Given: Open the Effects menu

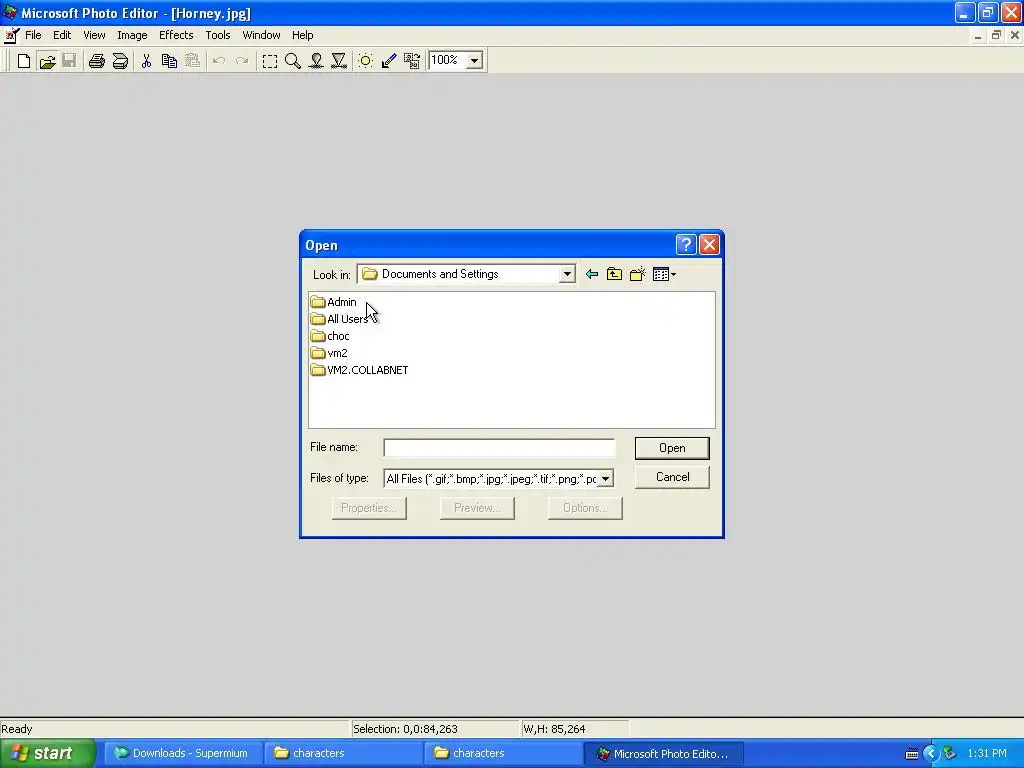Looking at the screenshot, I should [176, 35].
